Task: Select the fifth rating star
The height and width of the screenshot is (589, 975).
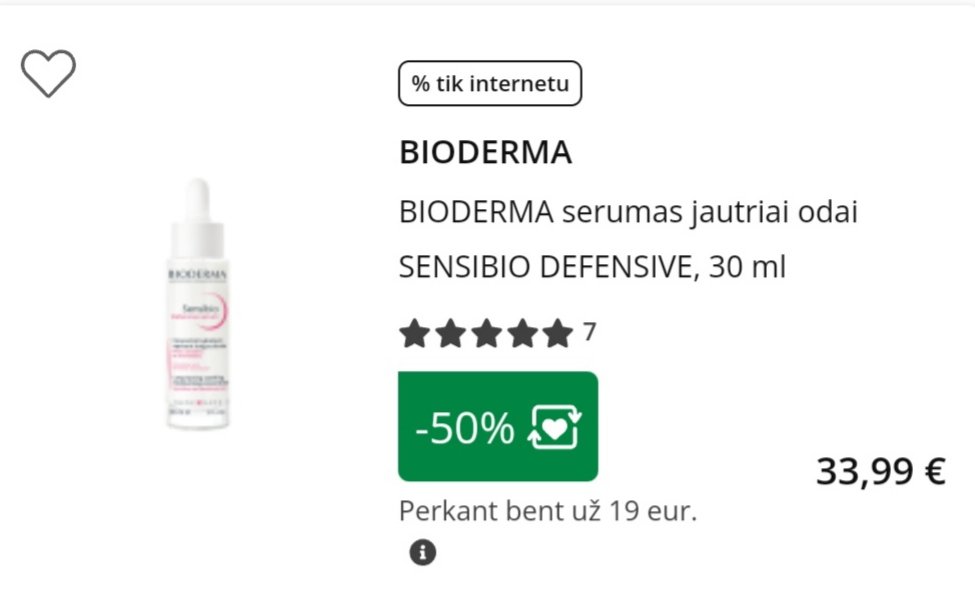Action: [558, 333]
